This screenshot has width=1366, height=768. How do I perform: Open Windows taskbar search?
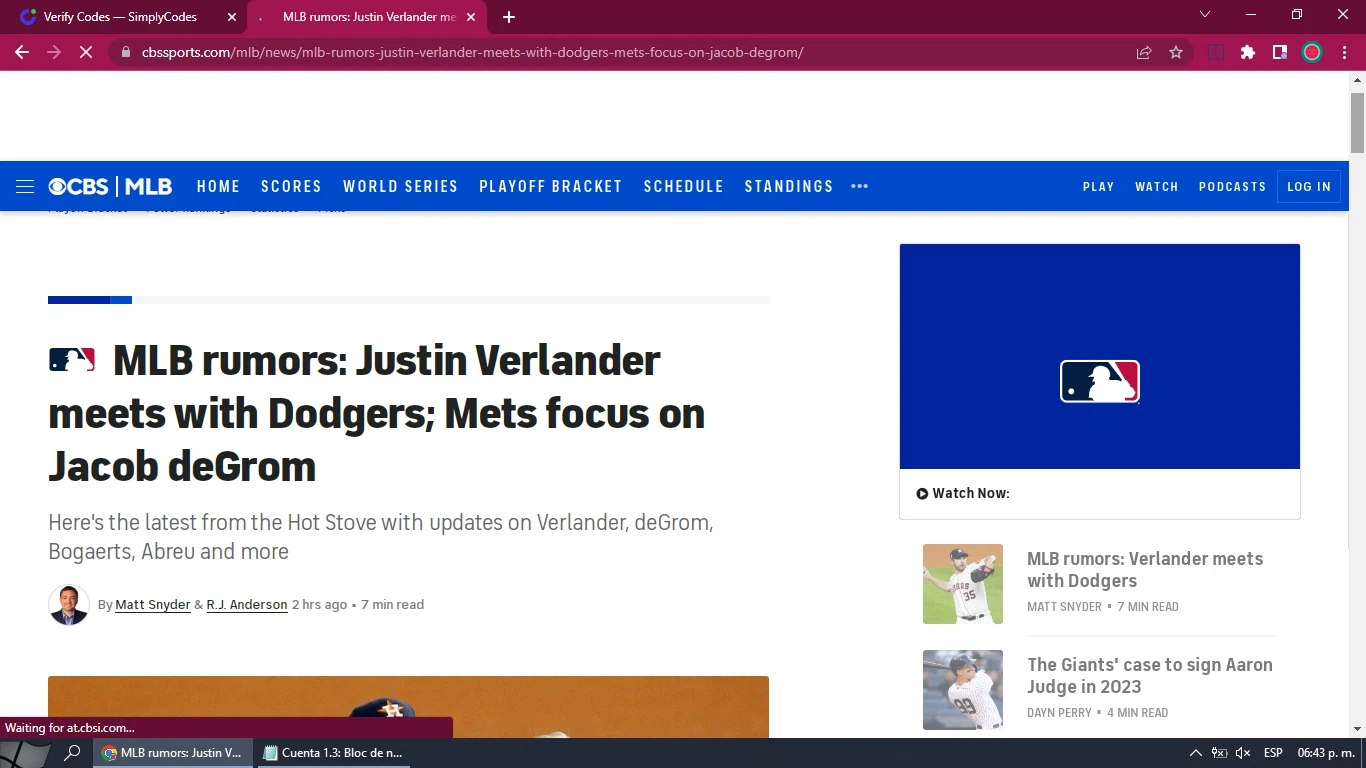[x=72, y=753]
